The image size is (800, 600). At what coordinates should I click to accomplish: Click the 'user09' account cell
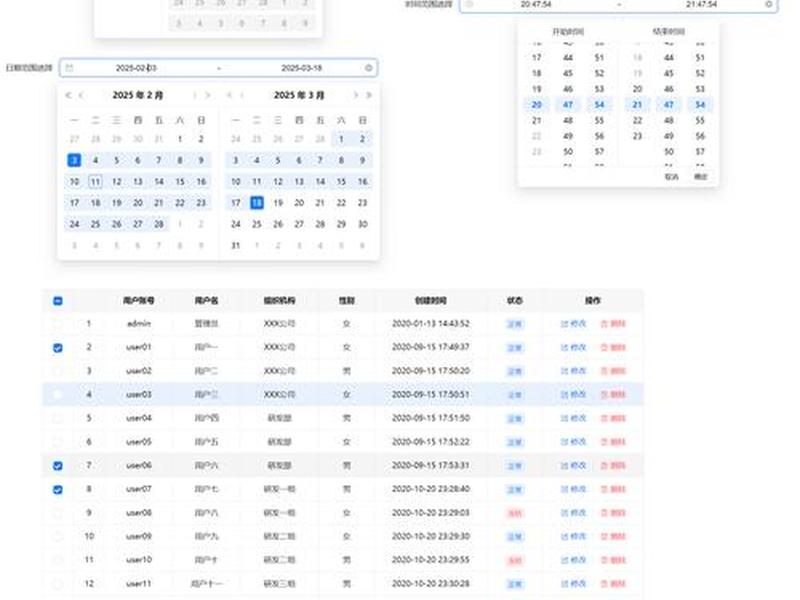pyautogui.click(x=139, y=536)
